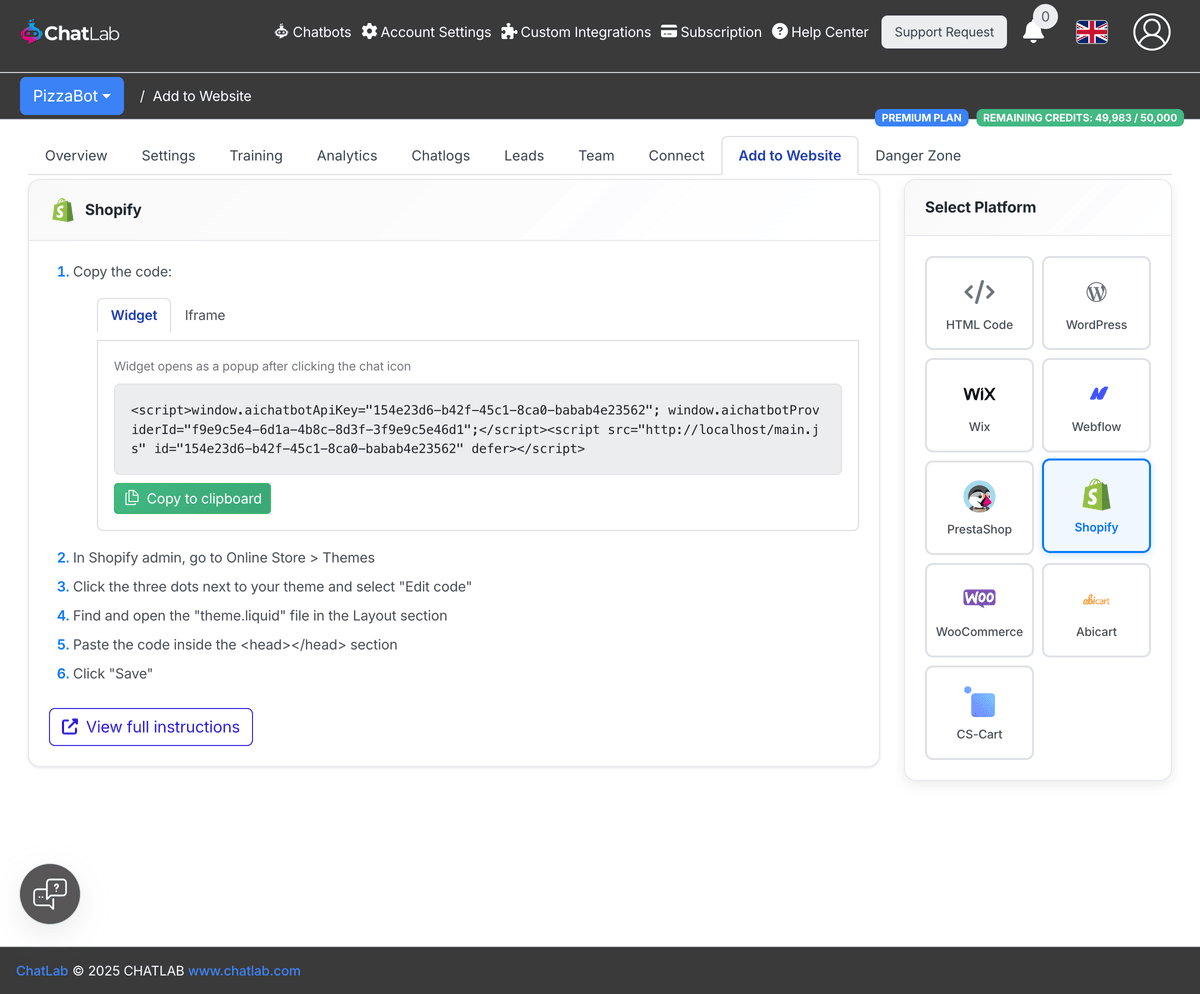Viewport: 1200px width, 994px height.
Task: Open the full instructions link
Action: [150, 726]
